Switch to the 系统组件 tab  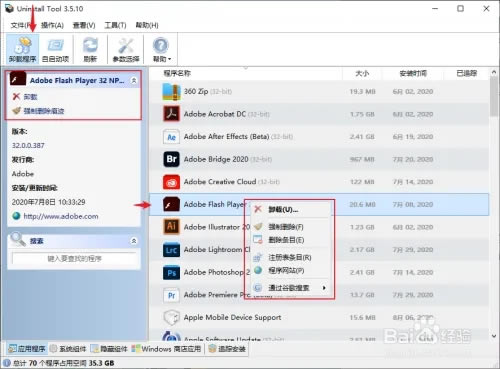(x=68, y=349)
